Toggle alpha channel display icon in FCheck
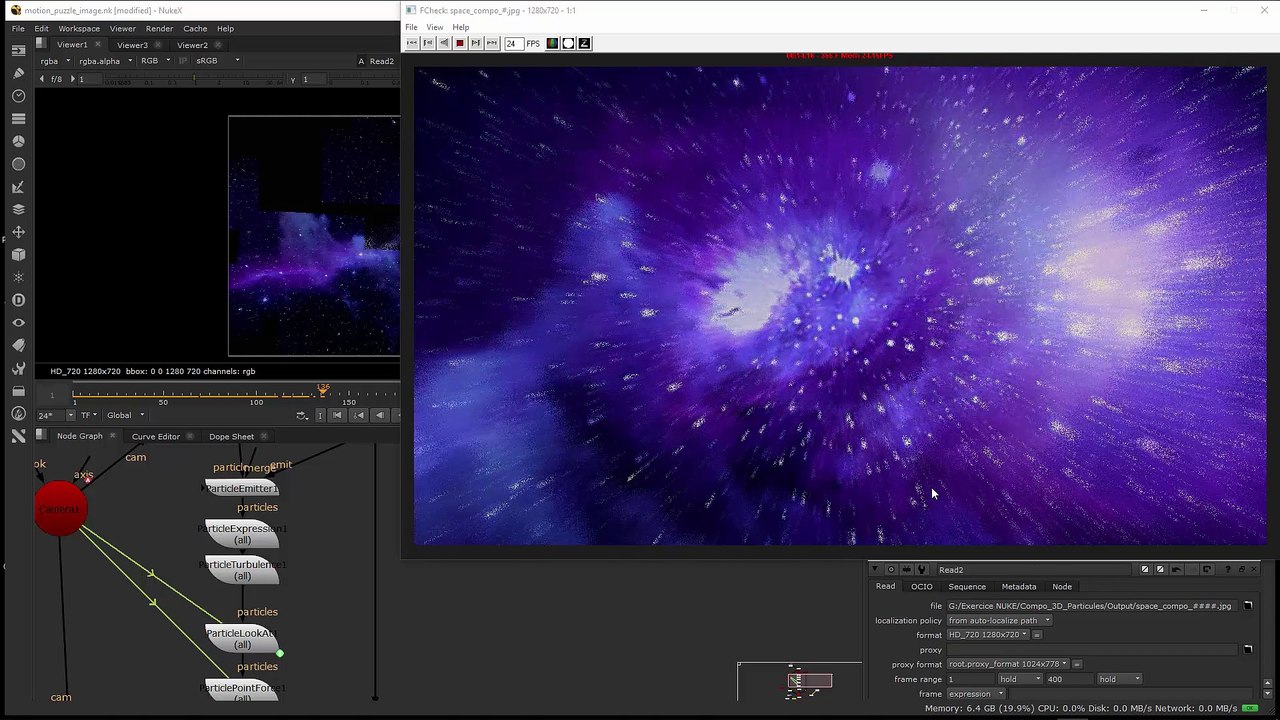The image size is (1280, 720). click(568, 43)
